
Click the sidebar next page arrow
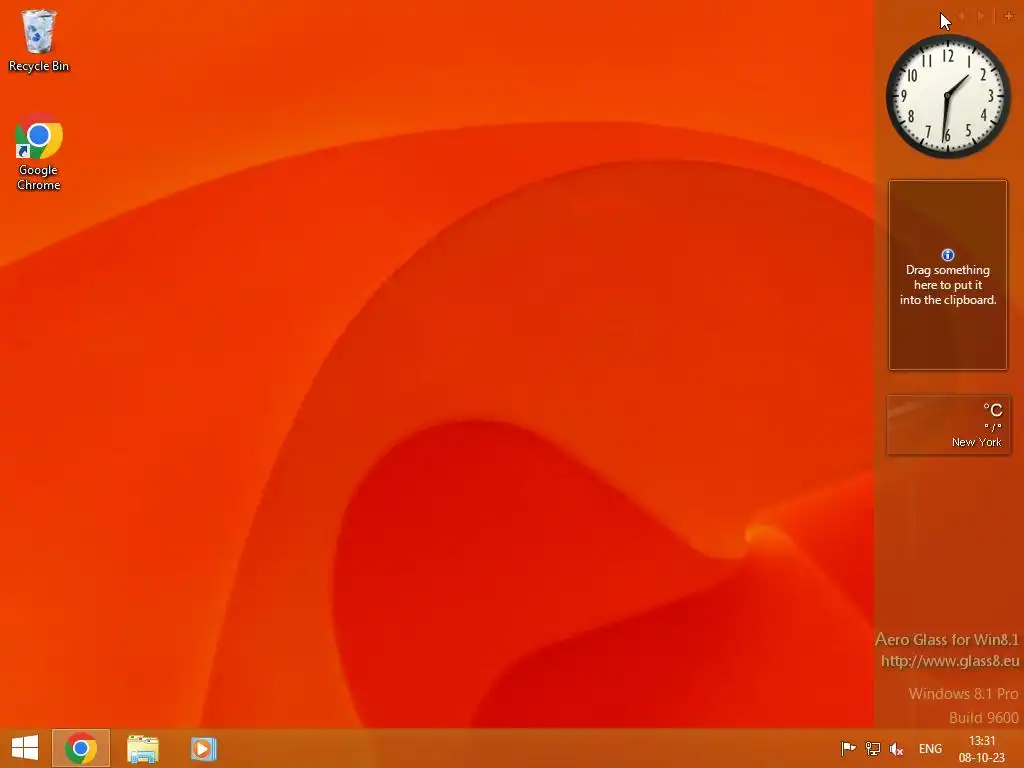(981, 16)
